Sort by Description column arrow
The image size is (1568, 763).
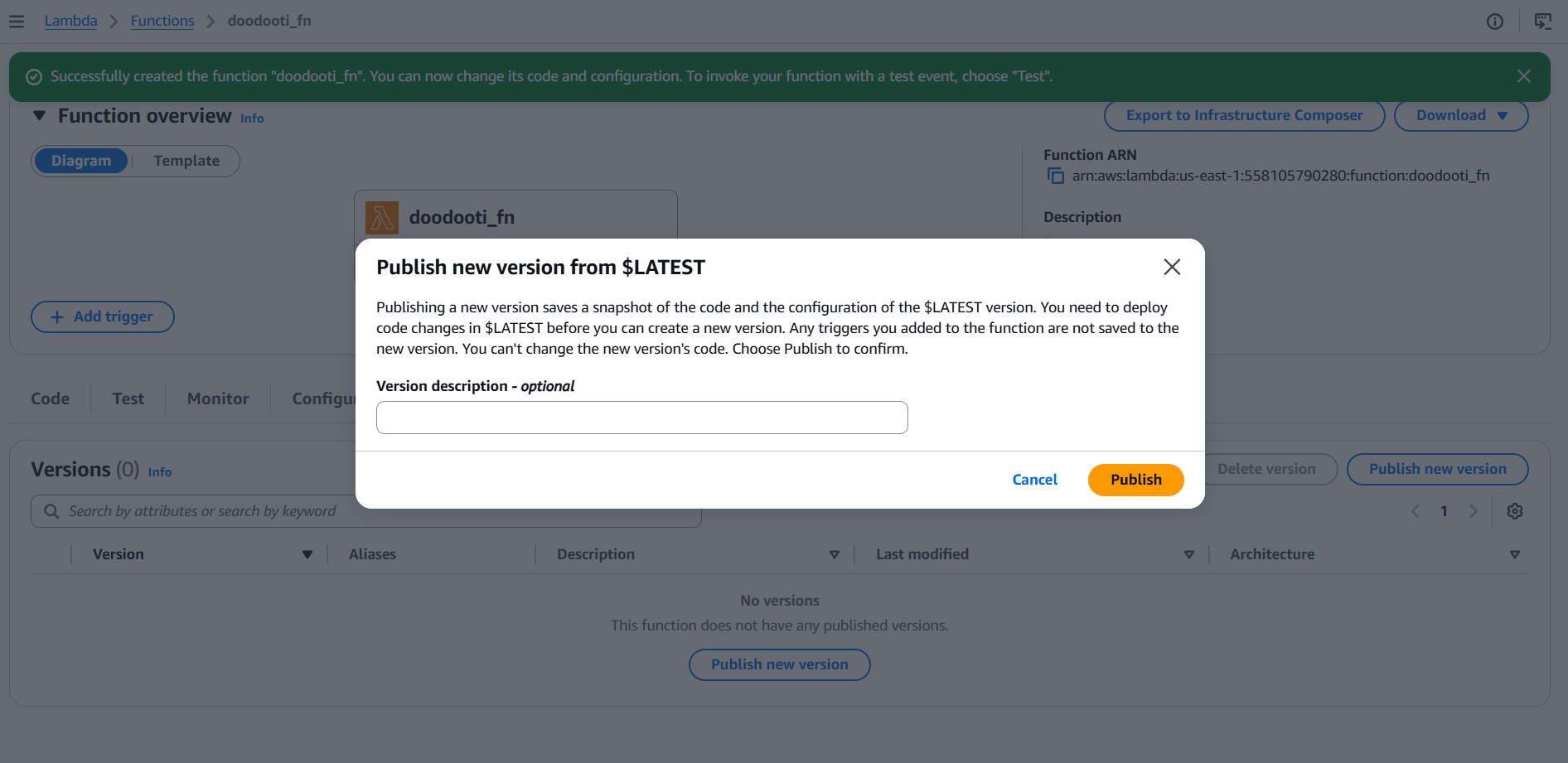tap(835, 554)
